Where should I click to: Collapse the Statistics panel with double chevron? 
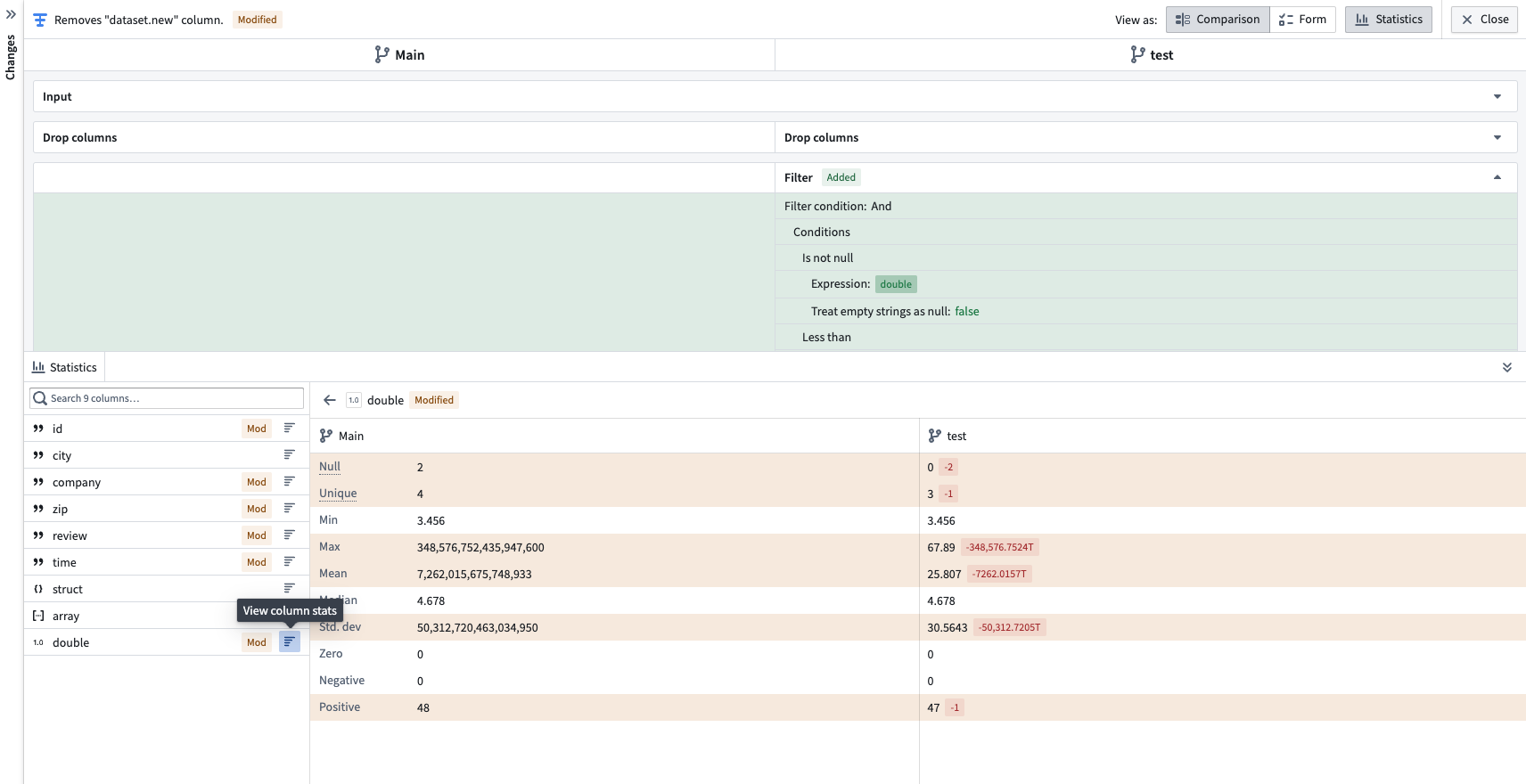click(x=1506, y=367)
